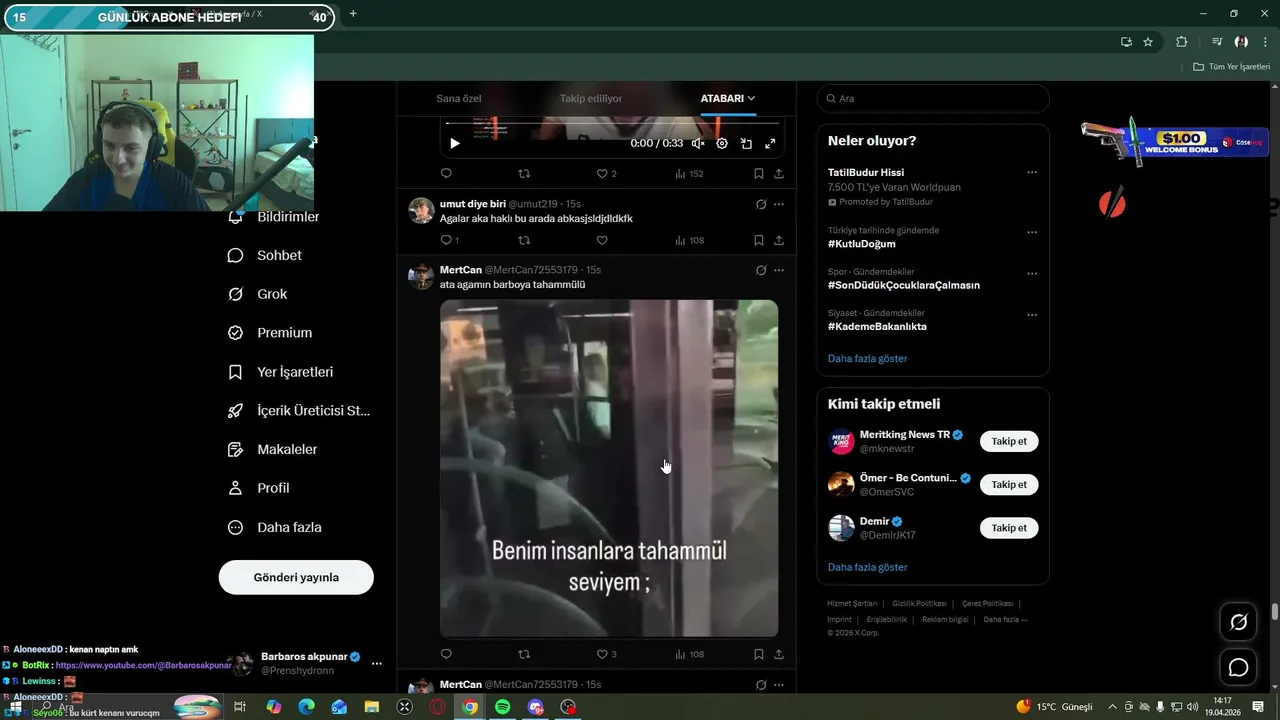Open İçerik Üreticisi Stüdyosu in sidebar
1280x720 pixels.
(x=299, y=411)
